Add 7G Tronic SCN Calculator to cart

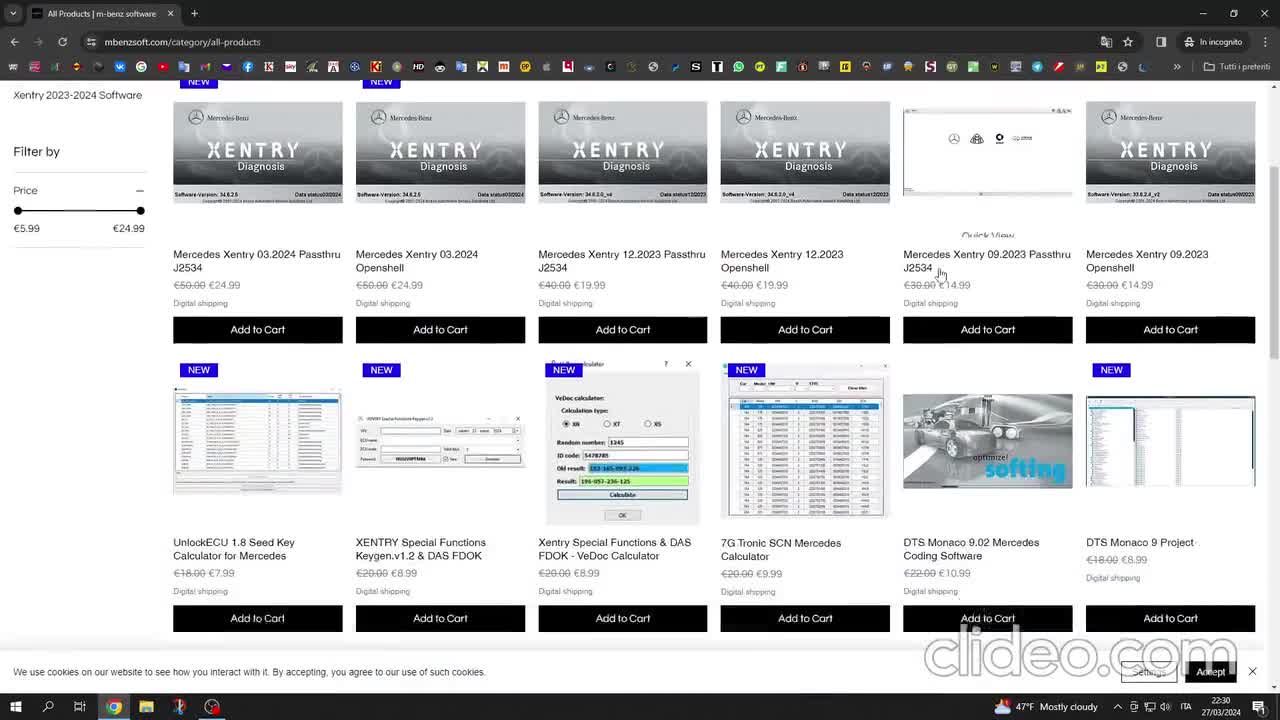(805, 618)
